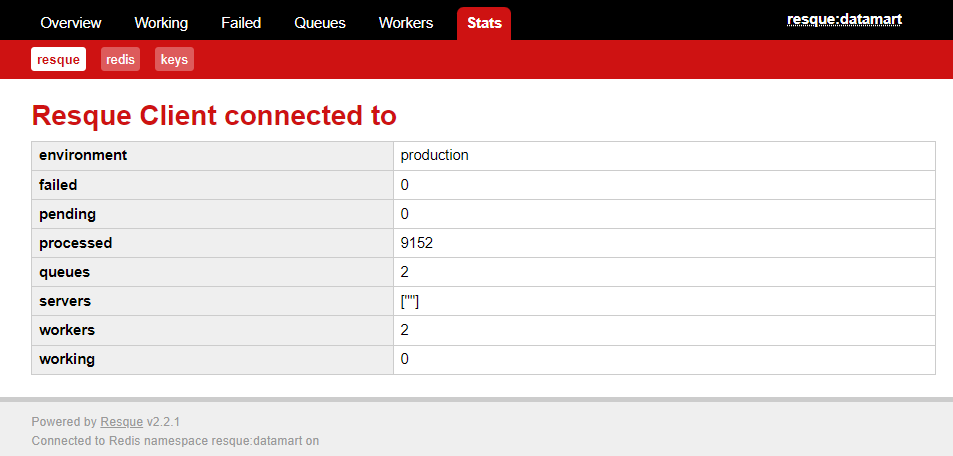Click the resque:datamart namespace label
Screen dimensions: 953x456
pos(844,20)
